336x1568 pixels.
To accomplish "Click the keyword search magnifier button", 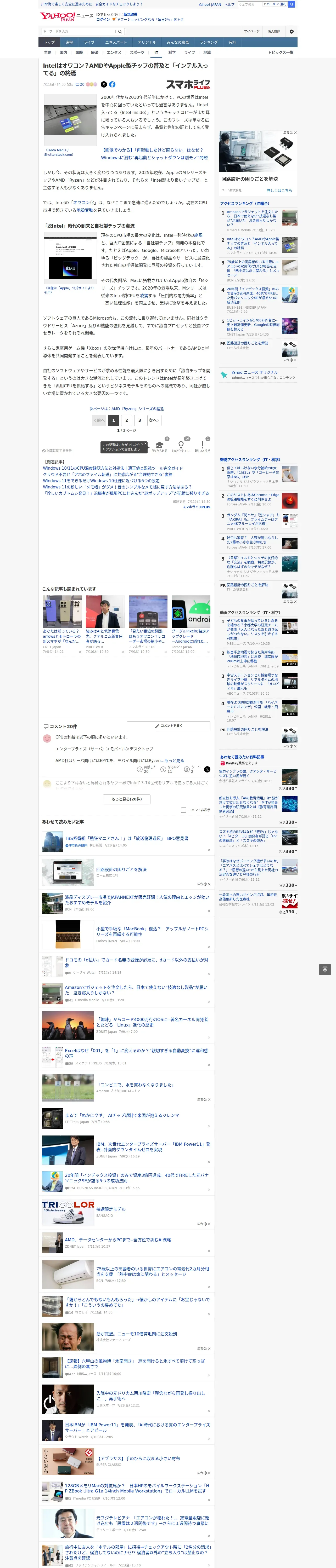I will tap(120, 32).
